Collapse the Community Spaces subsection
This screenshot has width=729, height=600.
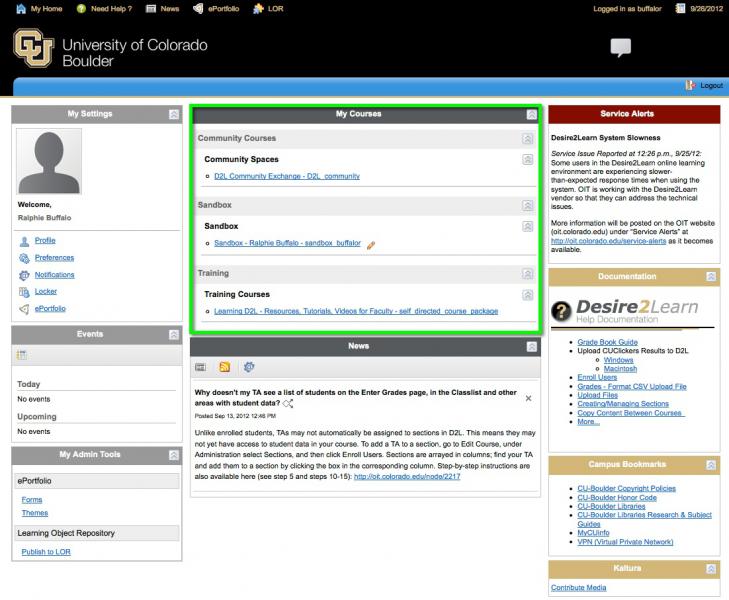[x=528, y=159]
